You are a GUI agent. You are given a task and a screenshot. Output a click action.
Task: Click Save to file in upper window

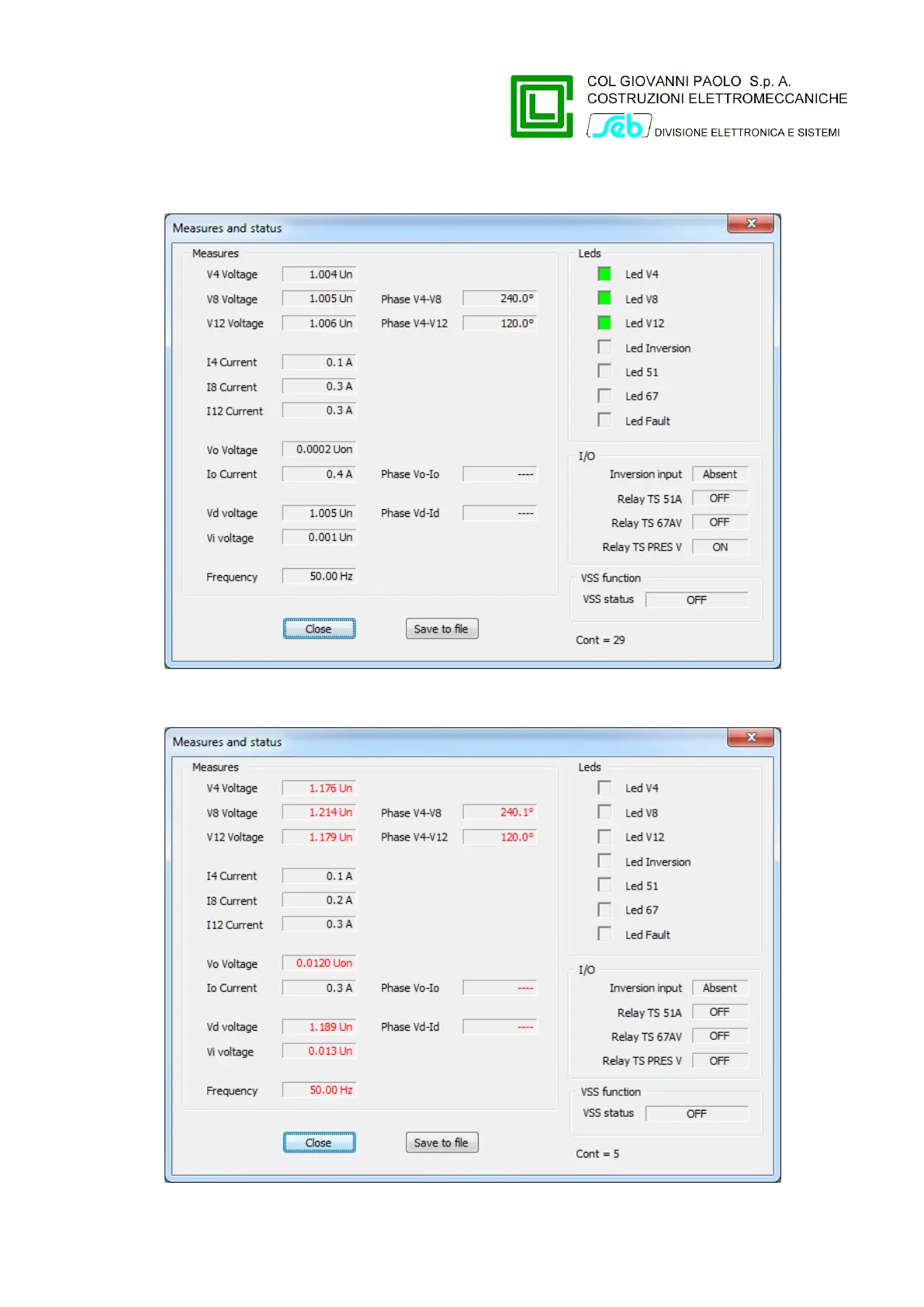point(441,629)
